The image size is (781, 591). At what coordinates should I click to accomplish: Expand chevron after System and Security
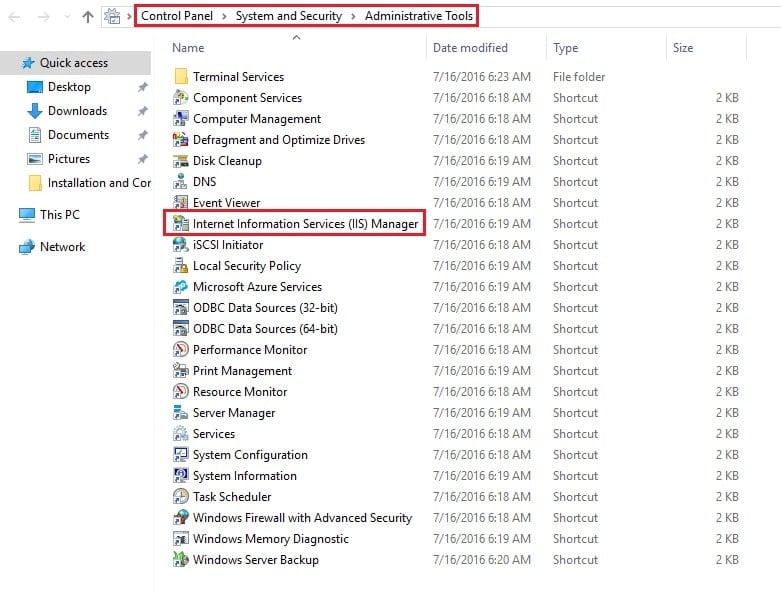click(x=353, y=16)
